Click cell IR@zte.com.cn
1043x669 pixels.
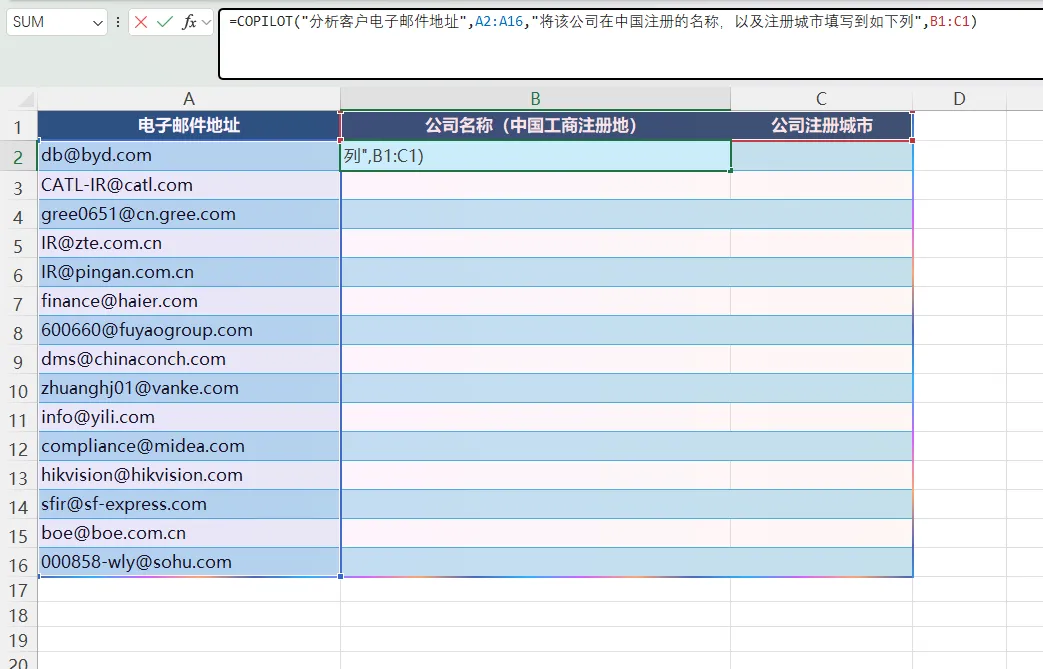189,243
